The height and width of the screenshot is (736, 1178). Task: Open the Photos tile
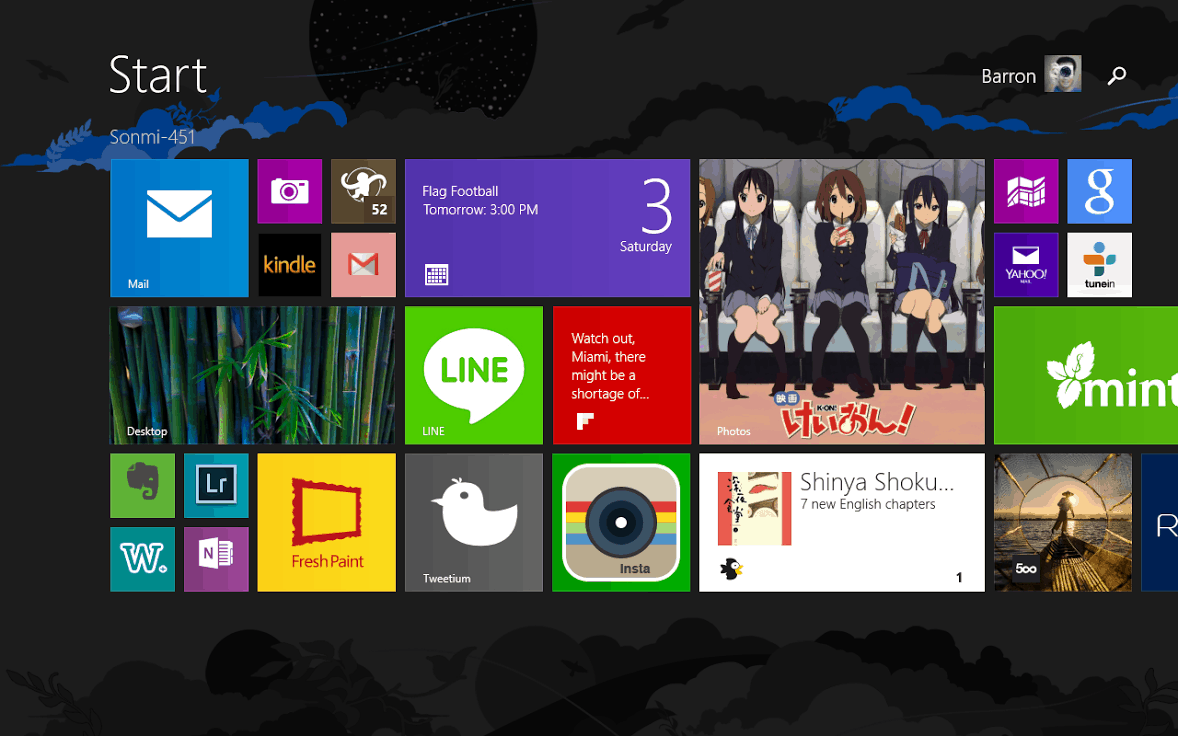(x=841, y=301)
